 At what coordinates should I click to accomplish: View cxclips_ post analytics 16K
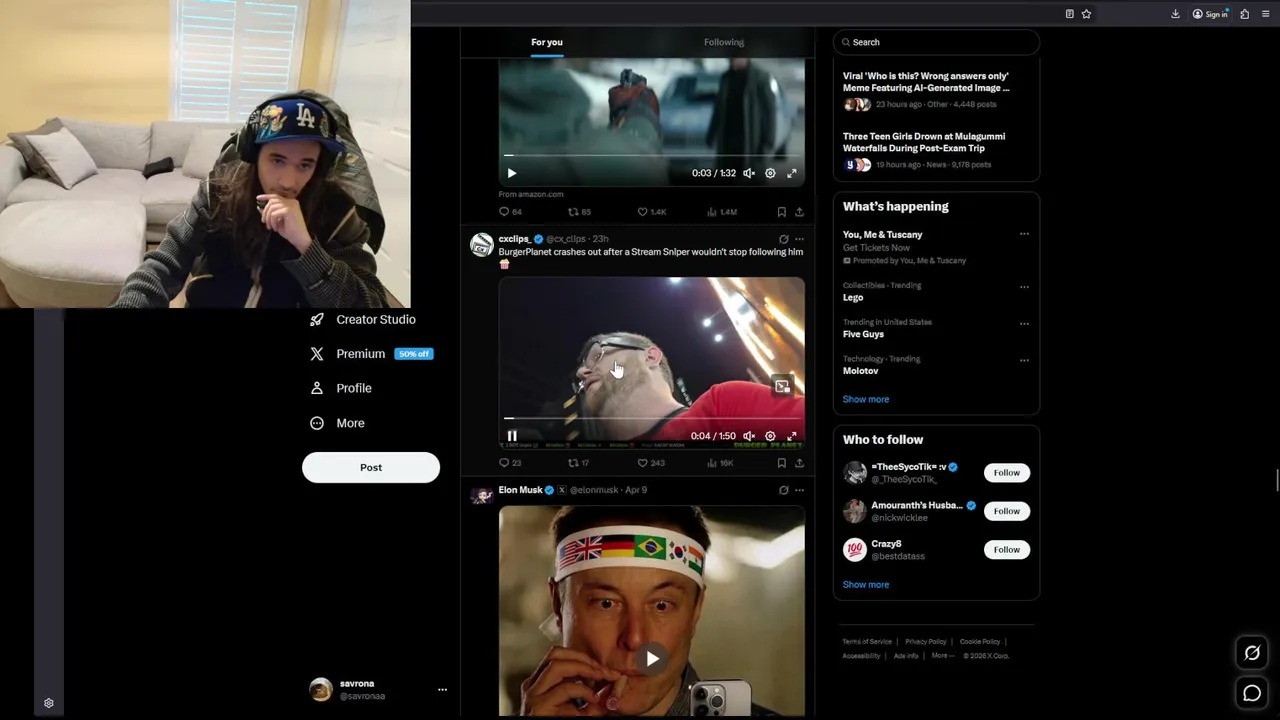[720, 463]
